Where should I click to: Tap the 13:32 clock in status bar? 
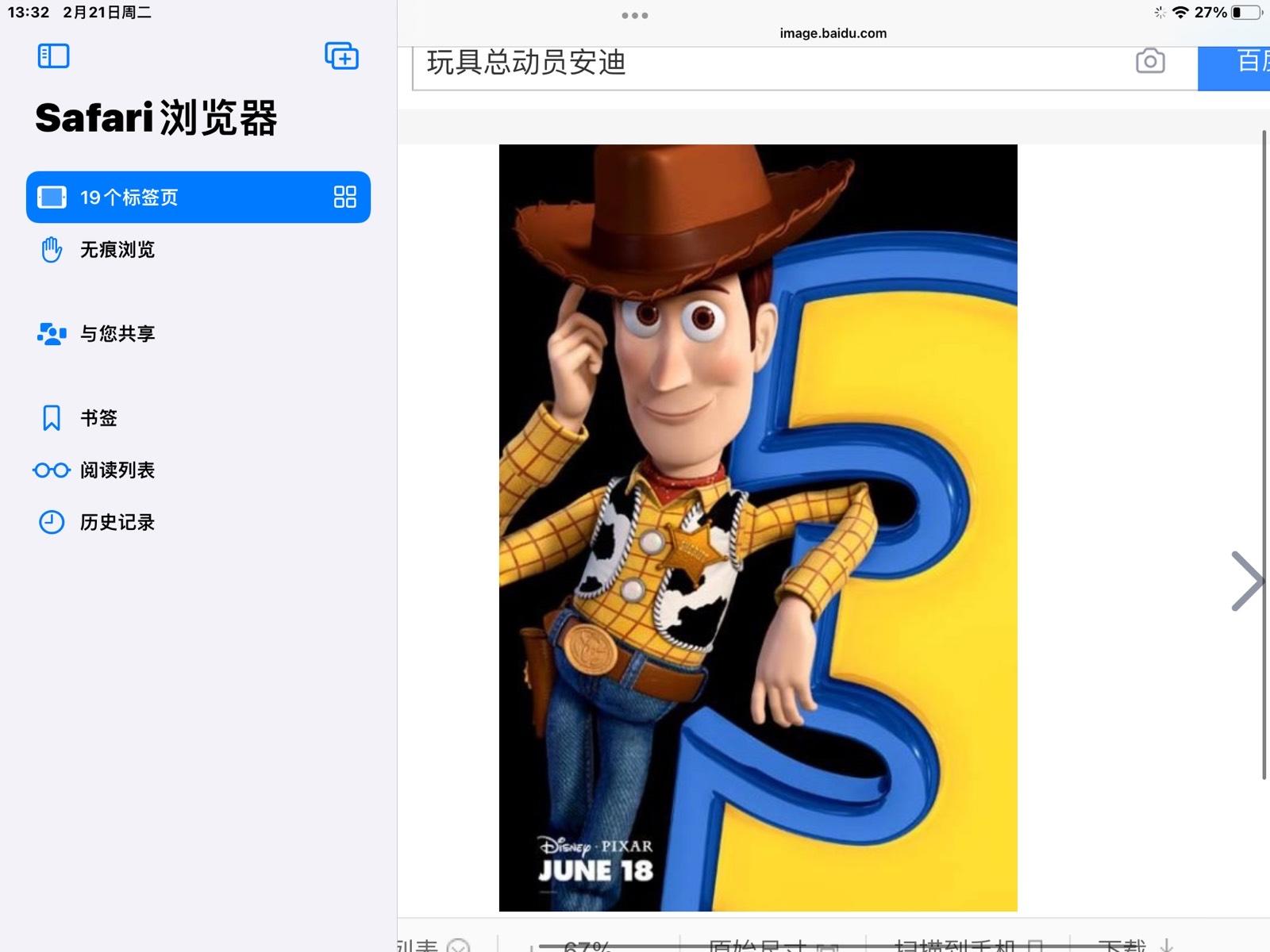[29, 12]
